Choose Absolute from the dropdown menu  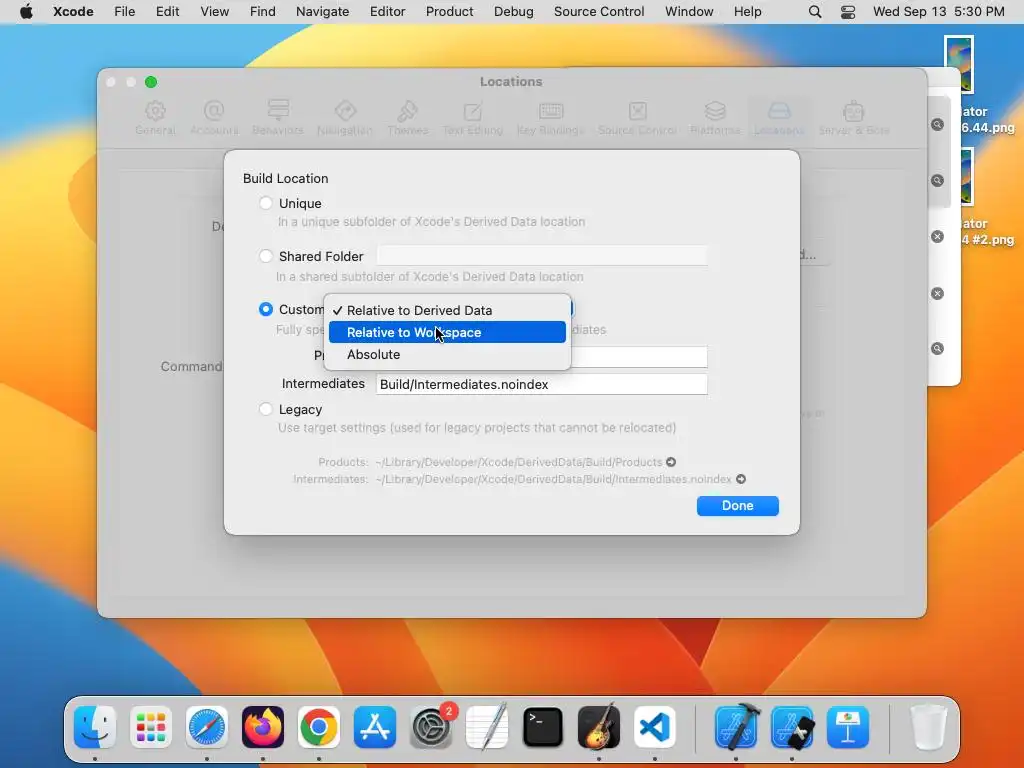(x=447, y=355)
